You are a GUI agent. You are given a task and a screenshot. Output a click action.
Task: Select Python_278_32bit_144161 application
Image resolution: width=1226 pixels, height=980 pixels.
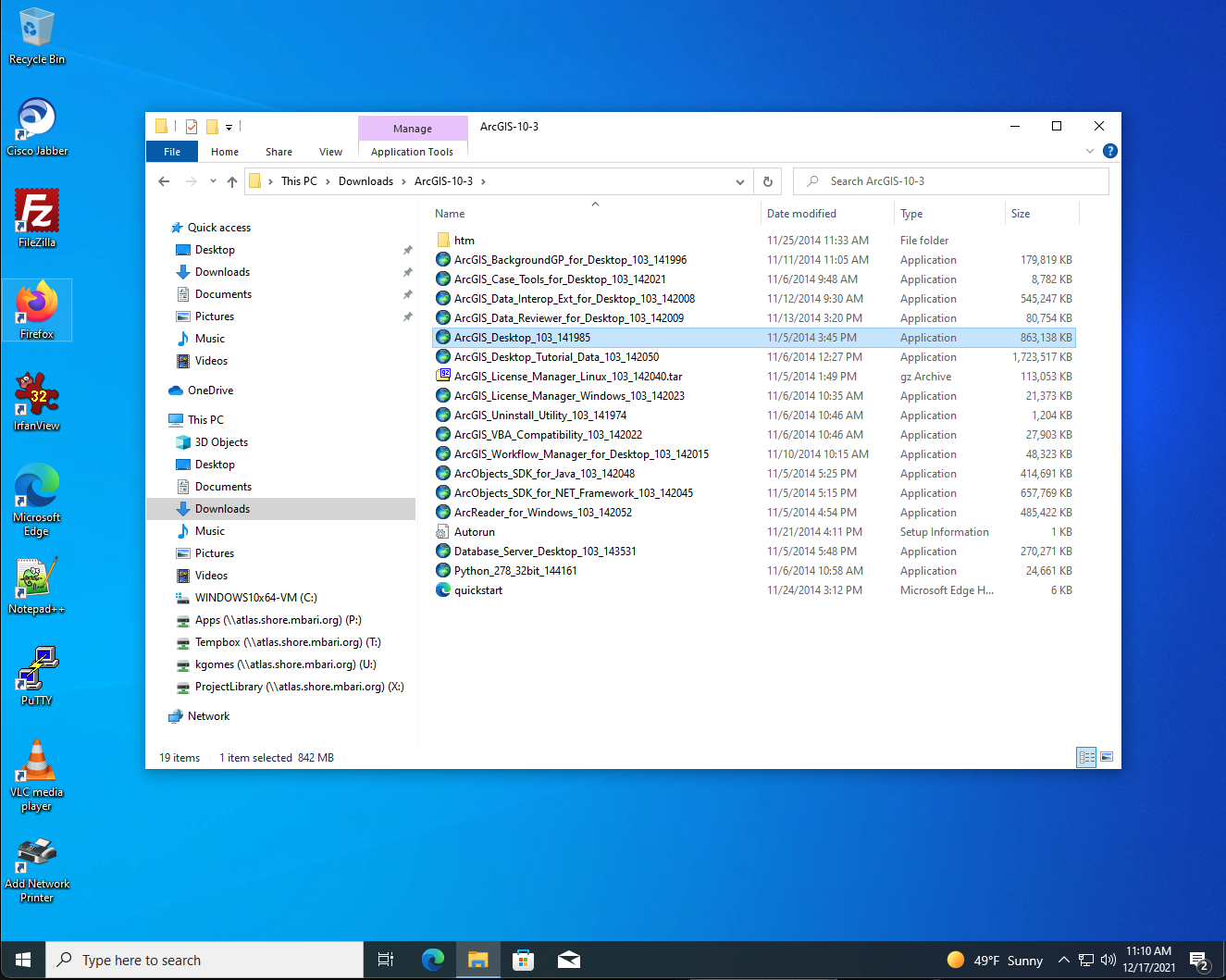click(x=515, y=571)
